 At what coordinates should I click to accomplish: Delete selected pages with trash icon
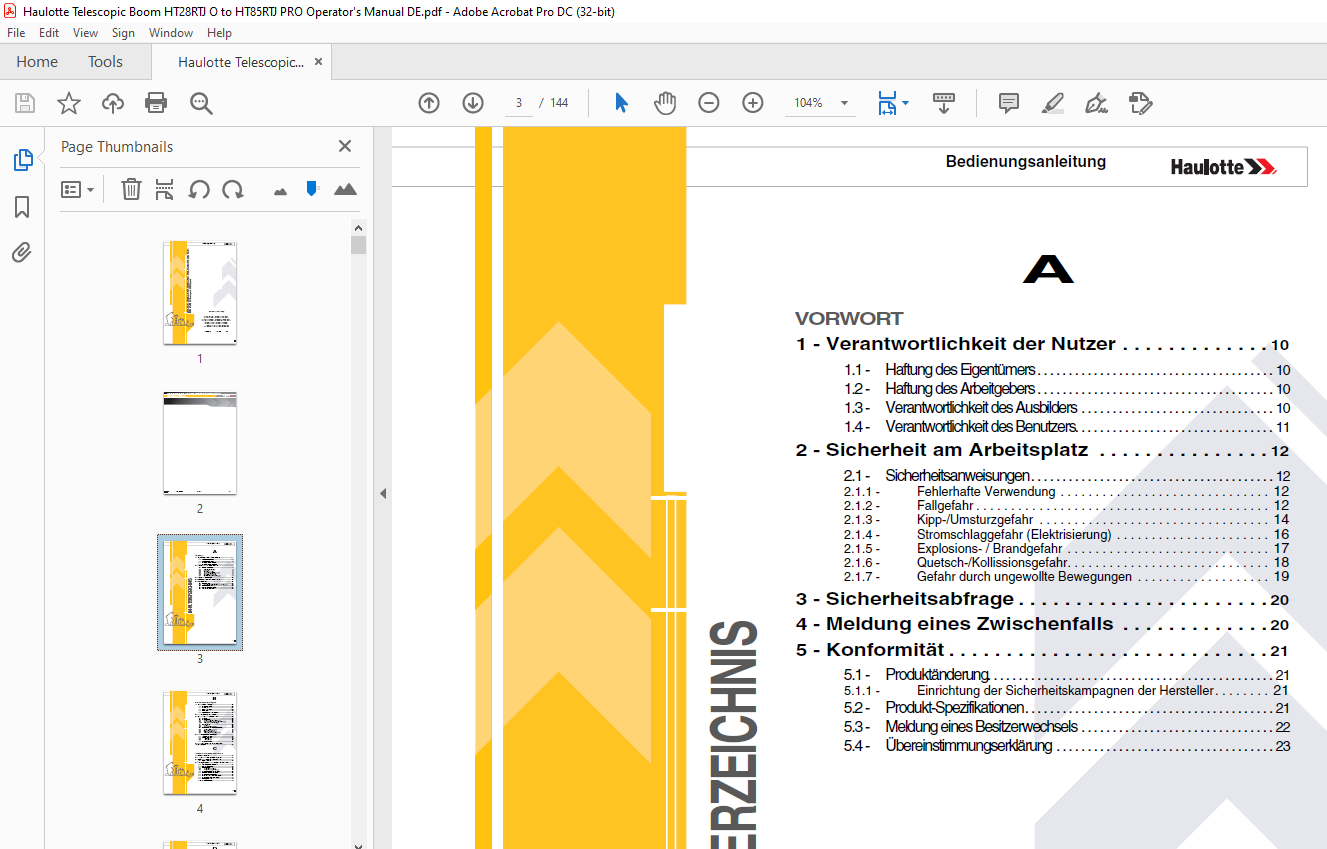[x=131, y=189]
